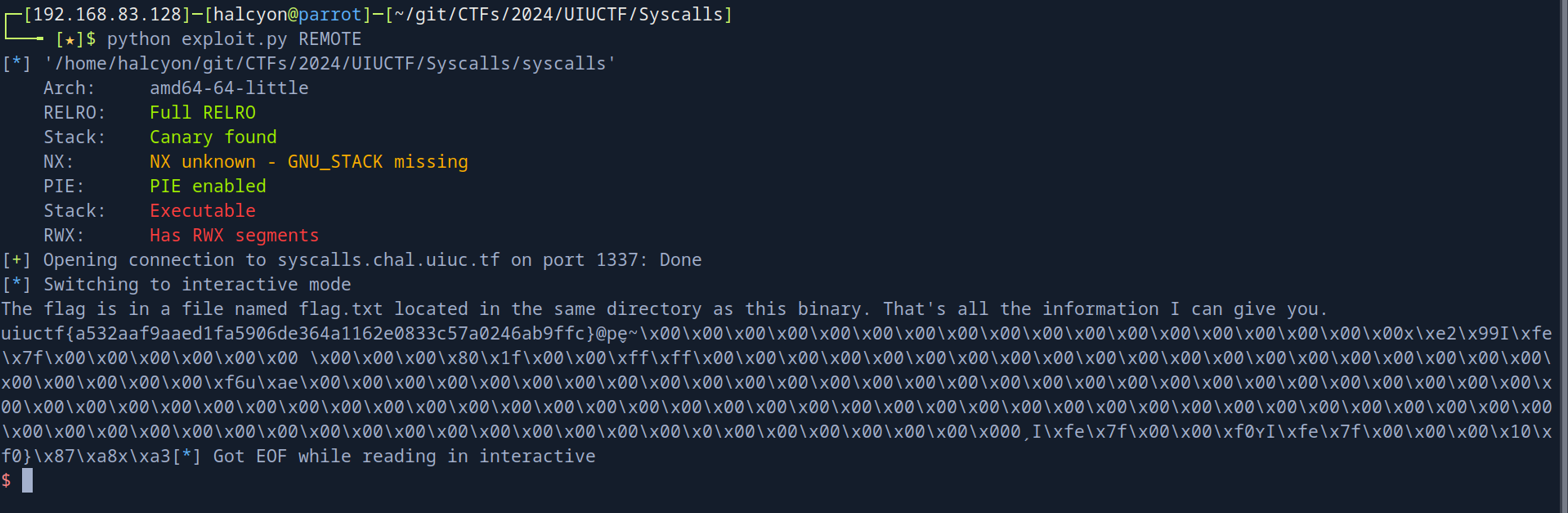Click the terminal cursor block at the prompt
This screenshot has width=1568, height=513.
click(x=27, y=480)
